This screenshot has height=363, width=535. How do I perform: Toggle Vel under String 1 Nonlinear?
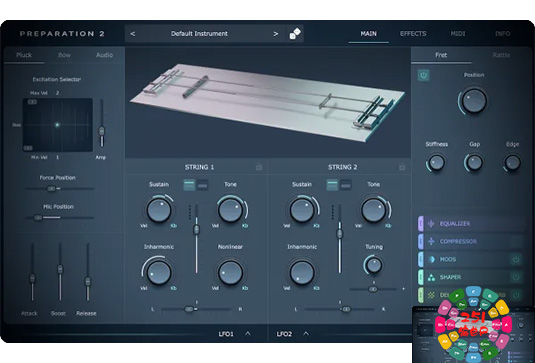(x=215, y=288)
